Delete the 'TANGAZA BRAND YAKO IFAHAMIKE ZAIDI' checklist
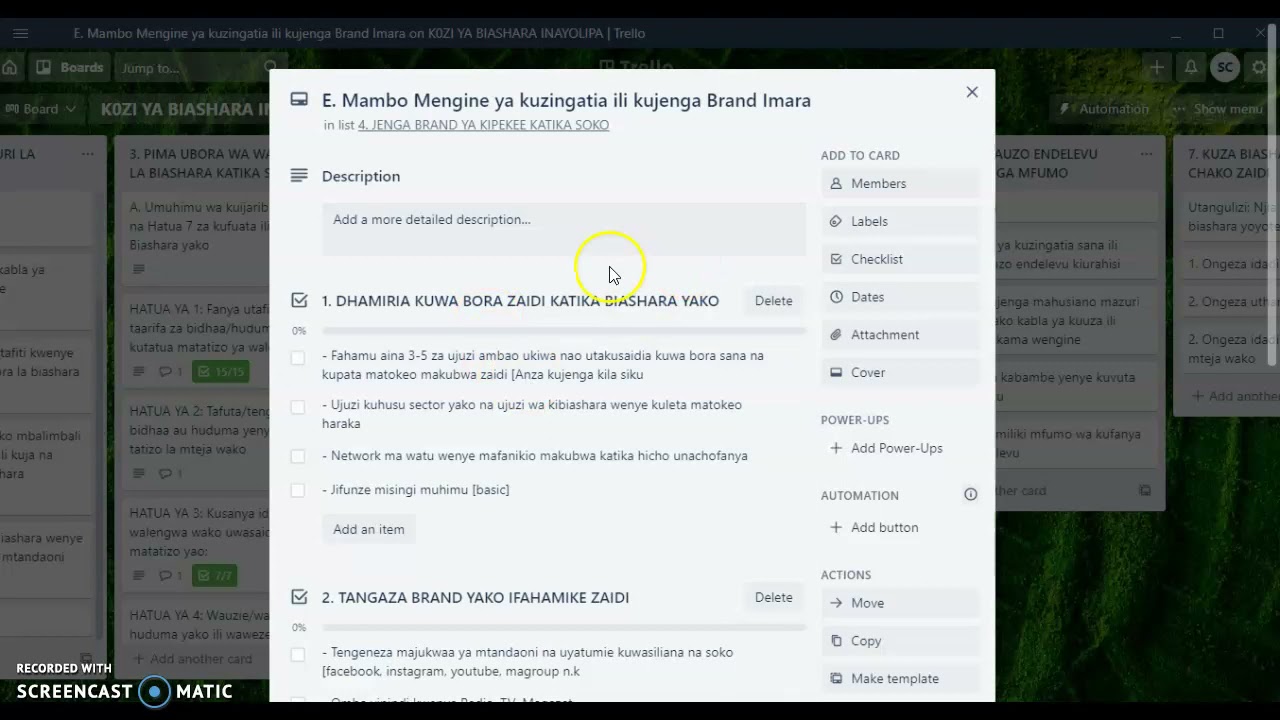This screenshot has width=1280, height=720. coord(773,598)
